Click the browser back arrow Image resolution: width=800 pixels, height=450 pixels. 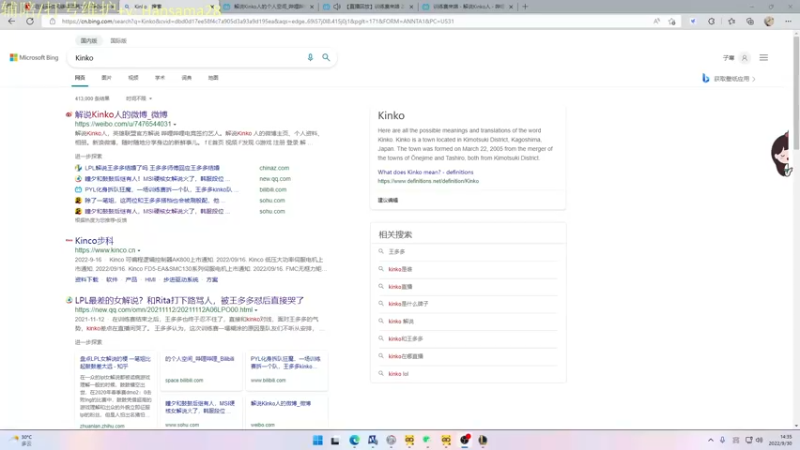pyautogui.click(x=12, y=21)
